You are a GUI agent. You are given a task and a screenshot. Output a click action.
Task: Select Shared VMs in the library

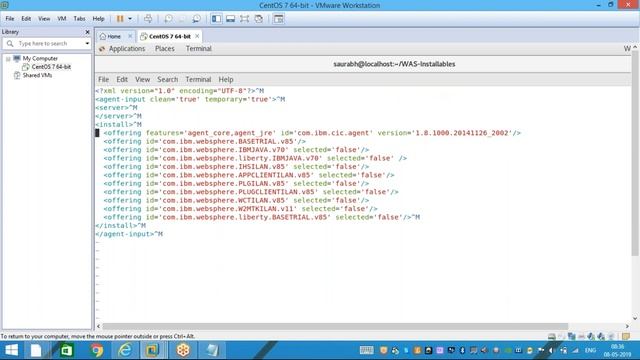click(x=37, y=75)
